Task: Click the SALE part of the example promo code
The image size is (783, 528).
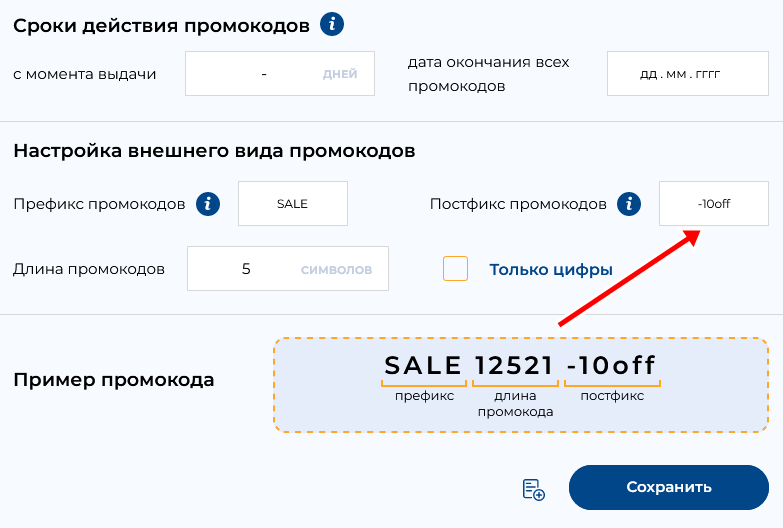Action: point(423,365)
